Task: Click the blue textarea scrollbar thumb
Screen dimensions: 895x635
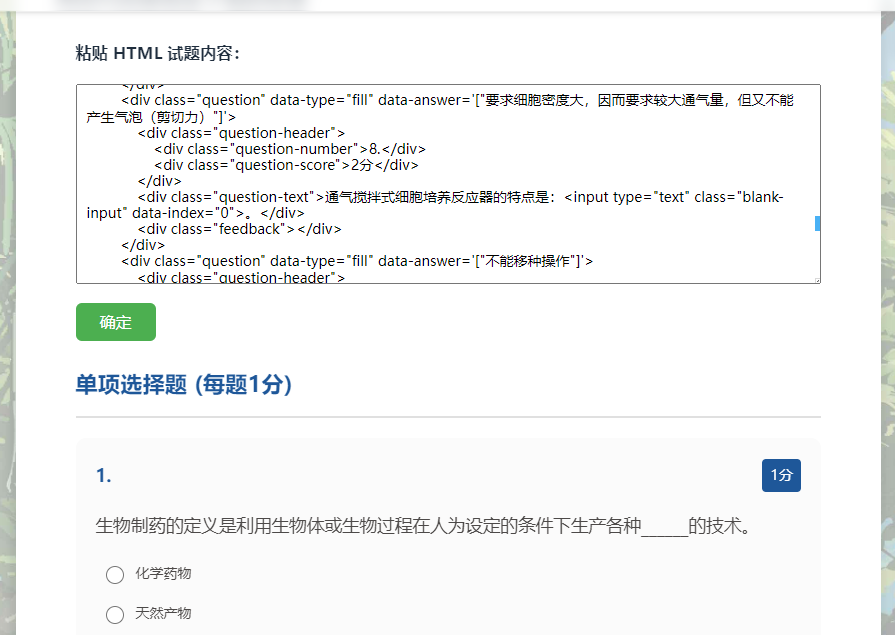Action: tap(817, 222)
